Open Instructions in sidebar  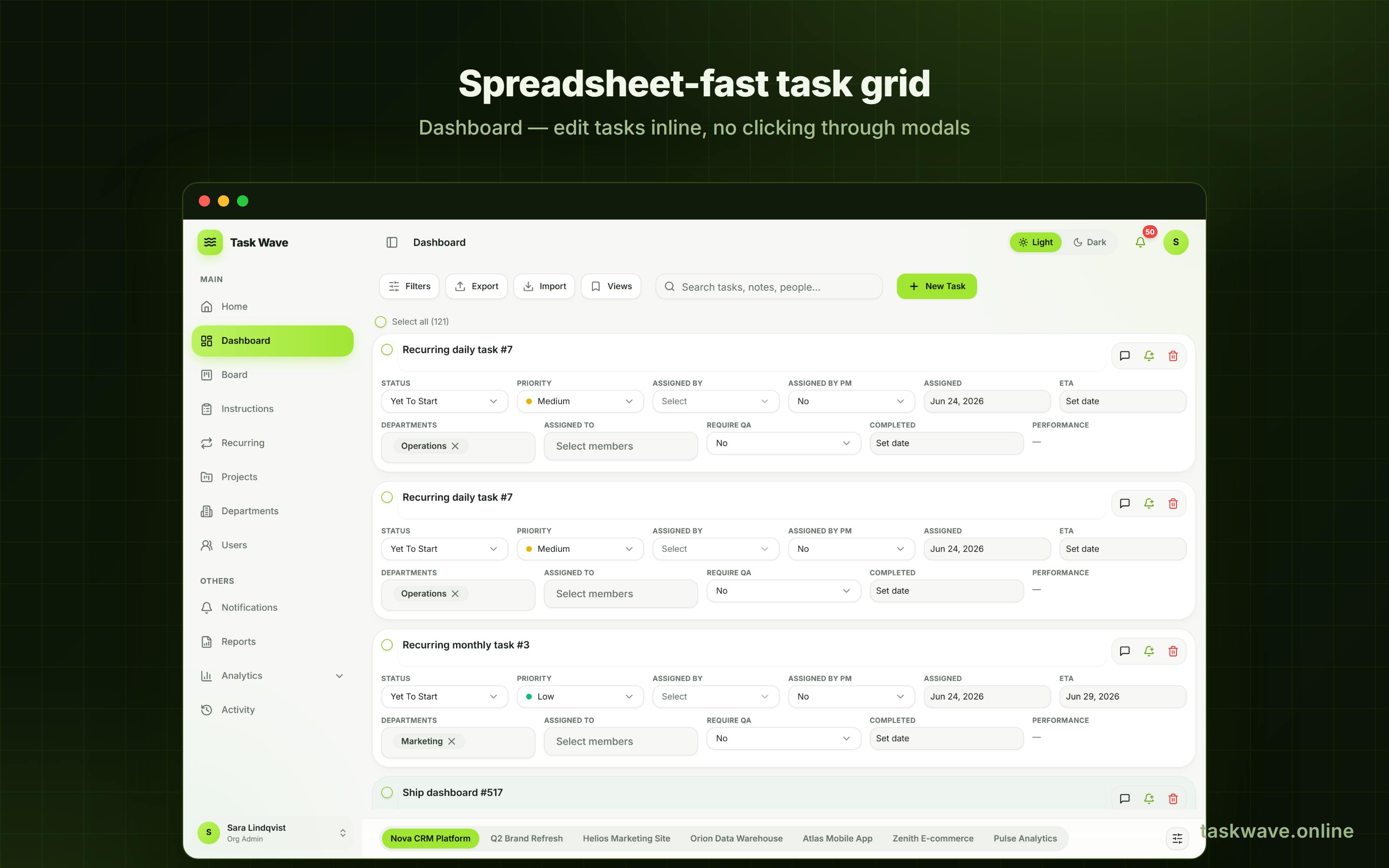[273, 409]
